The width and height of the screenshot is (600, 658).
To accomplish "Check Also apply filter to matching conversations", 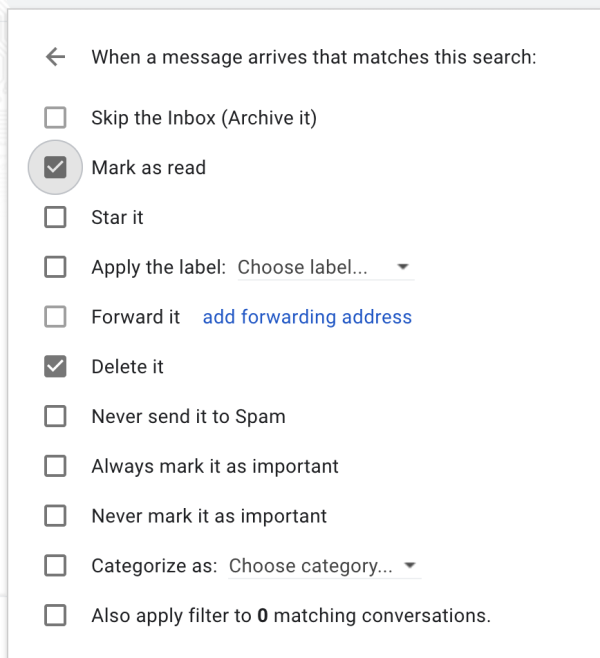I will click(55, 616).
